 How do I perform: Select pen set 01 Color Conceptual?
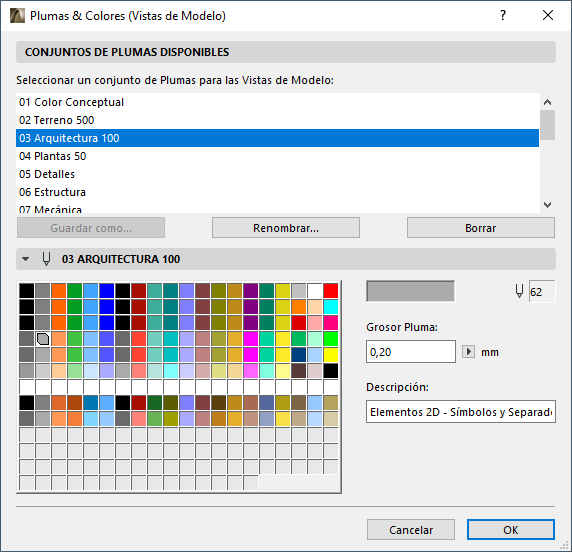pyautogui.click(x=277, y=102)
